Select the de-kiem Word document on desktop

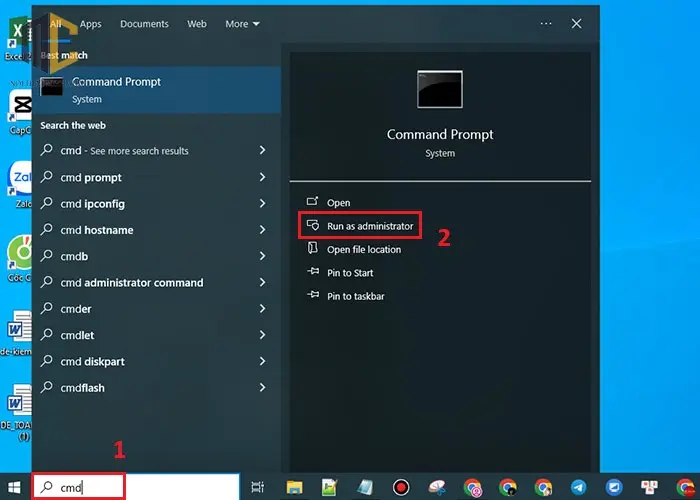tap(17, 333)
